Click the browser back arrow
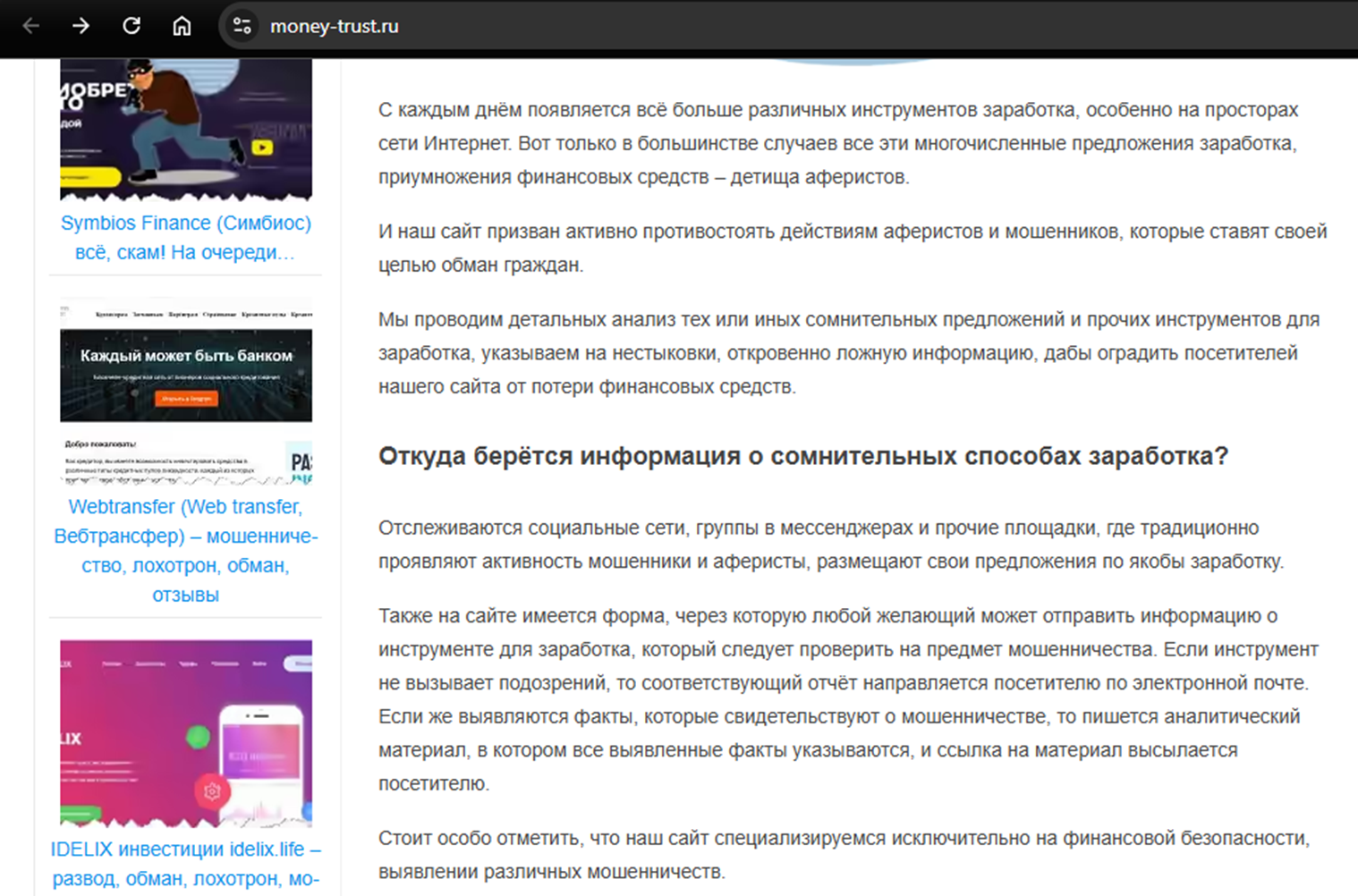The width and height of the screenshot is (1358, 896). tap(31, 26)
